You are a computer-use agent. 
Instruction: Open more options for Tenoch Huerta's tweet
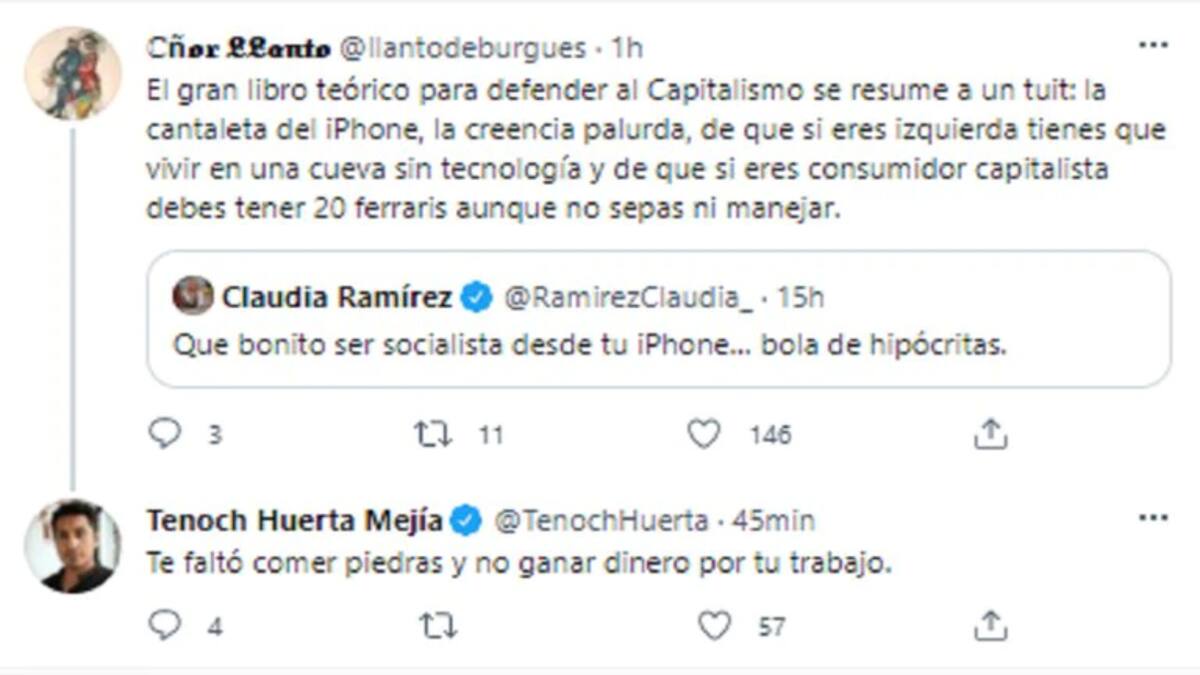(x=1153, y=518)
